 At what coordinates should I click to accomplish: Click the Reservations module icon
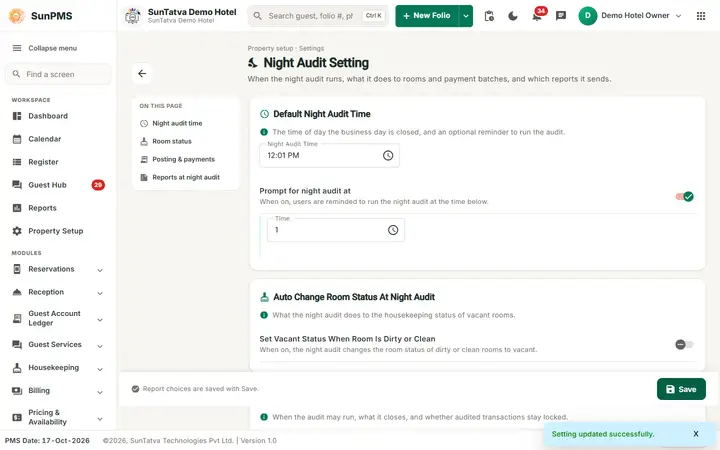click(x=17, y=269)
